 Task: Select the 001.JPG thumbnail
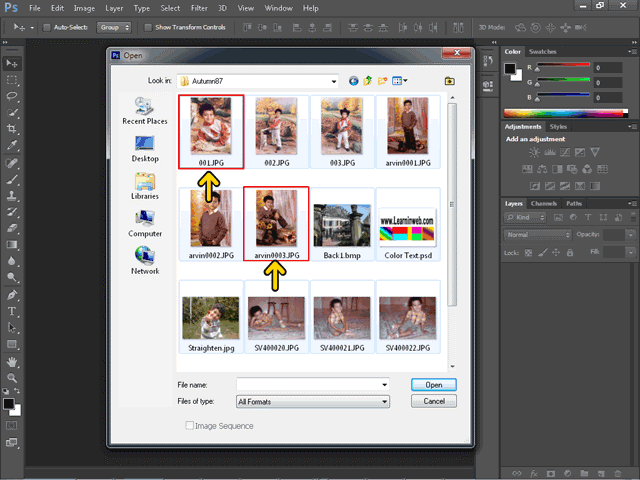(x=211, y=131)
